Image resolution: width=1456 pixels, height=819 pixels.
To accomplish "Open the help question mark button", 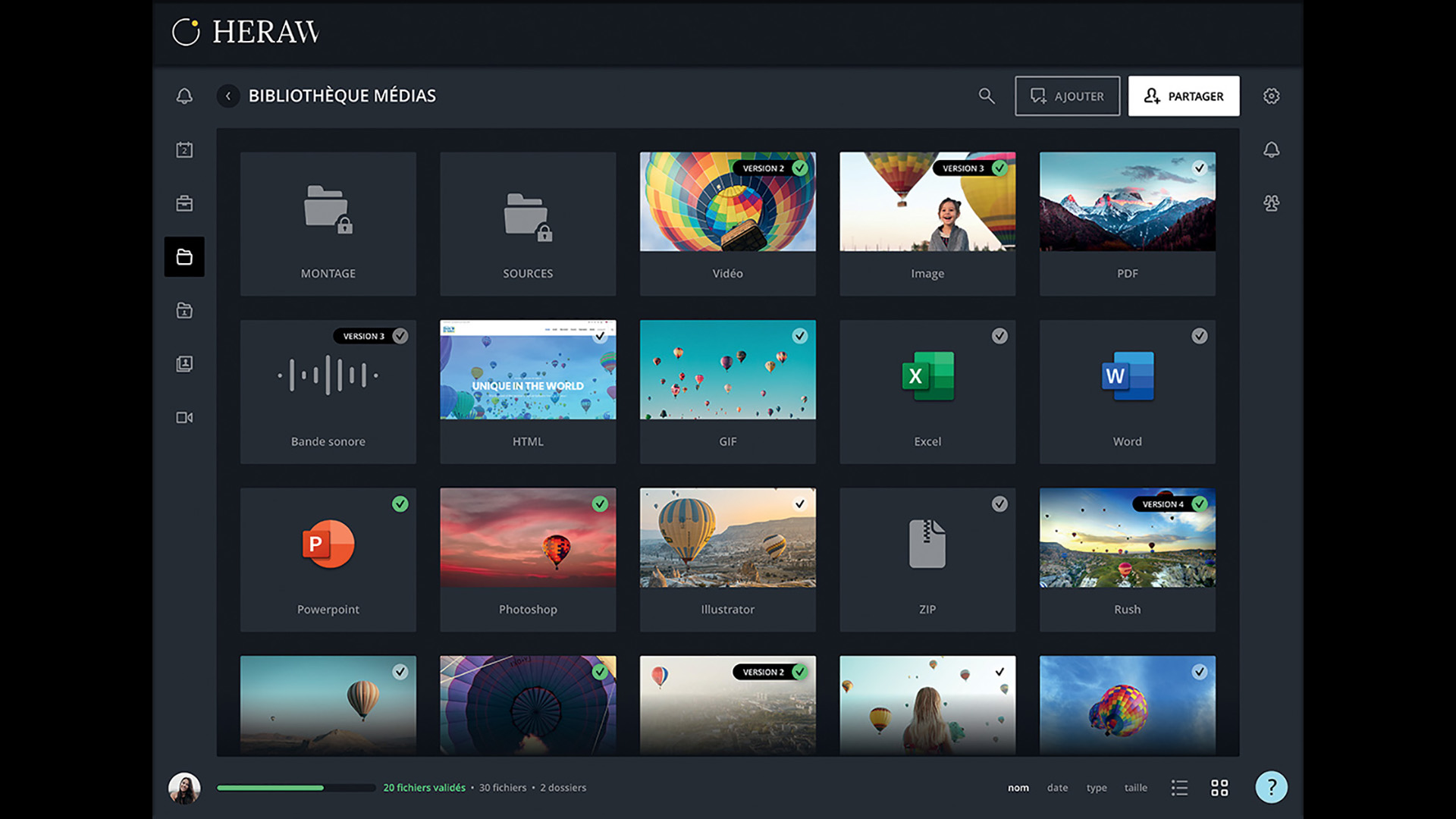I will tap(1272, 787).
